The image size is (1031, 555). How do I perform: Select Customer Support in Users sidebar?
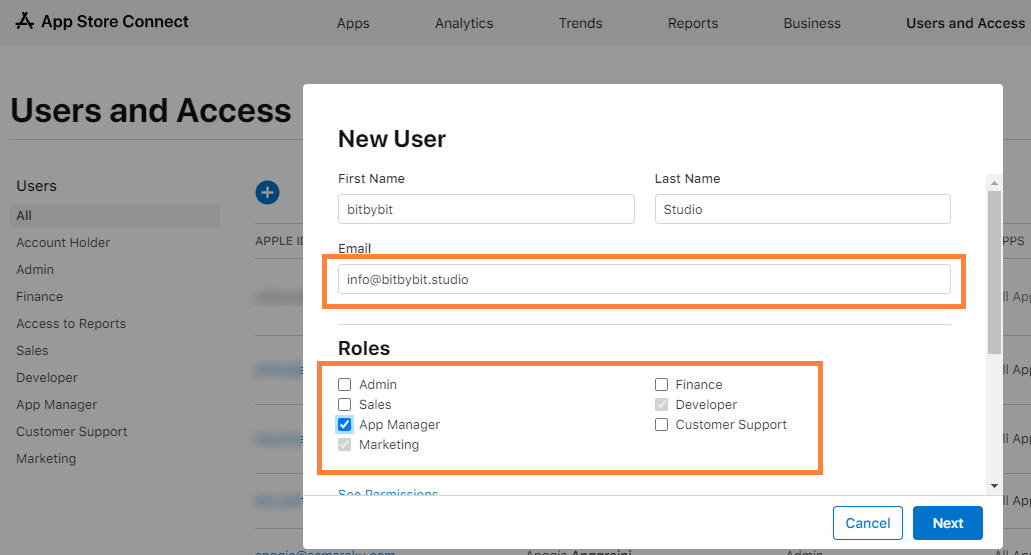click(x=72, y=431)
